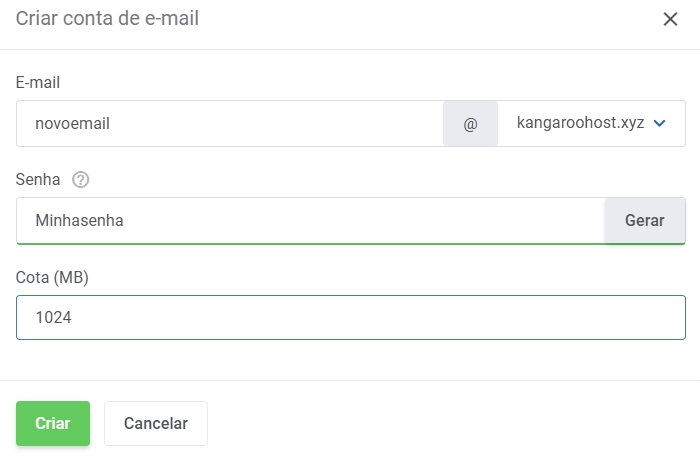Click the Senha field label
Screen dimensions: 700x462
[38, 180]
